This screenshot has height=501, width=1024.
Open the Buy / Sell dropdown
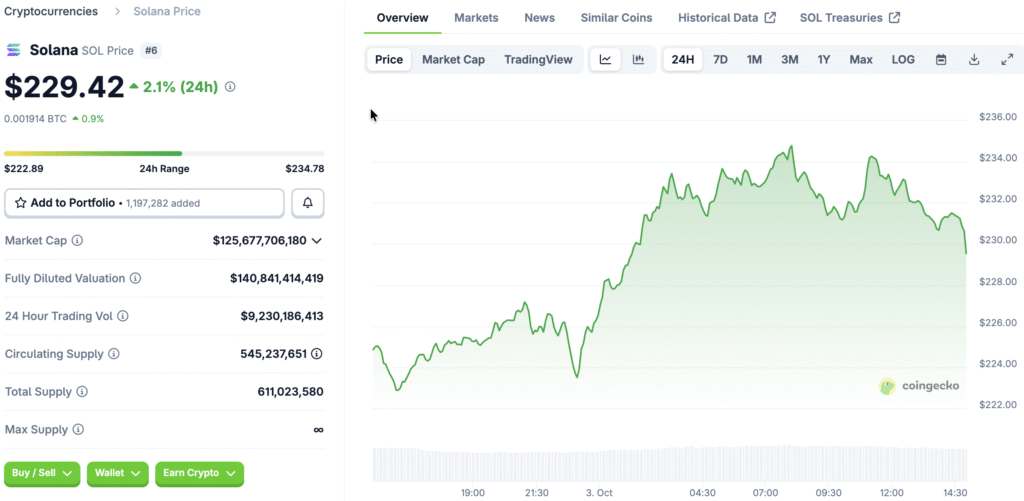[42, 473]
